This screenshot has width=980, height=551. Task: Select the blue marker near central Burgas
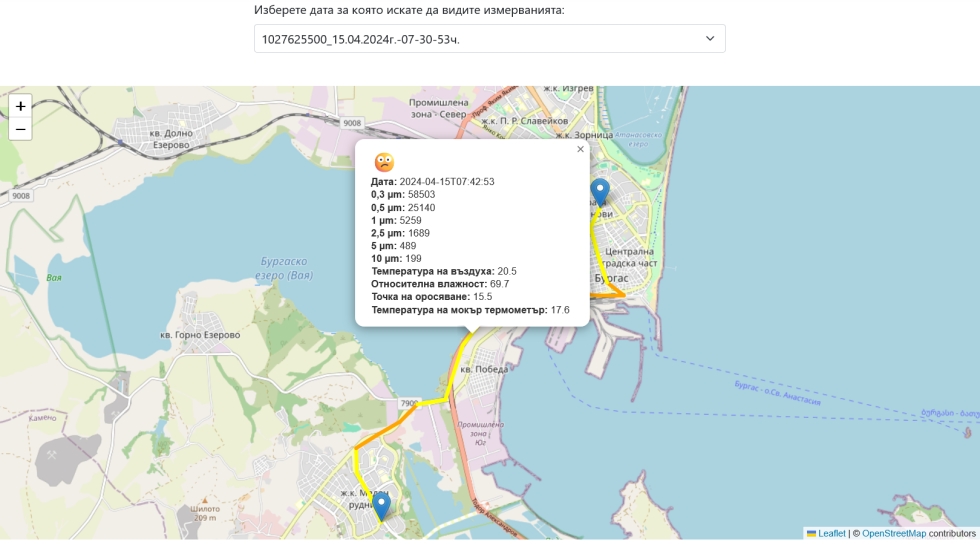tap(600, 191)
